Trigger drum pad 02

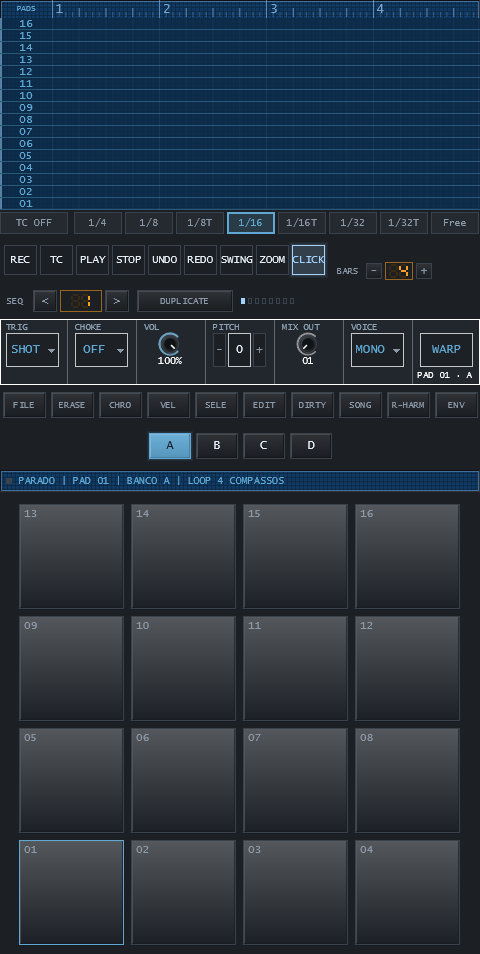pos(183,893)
